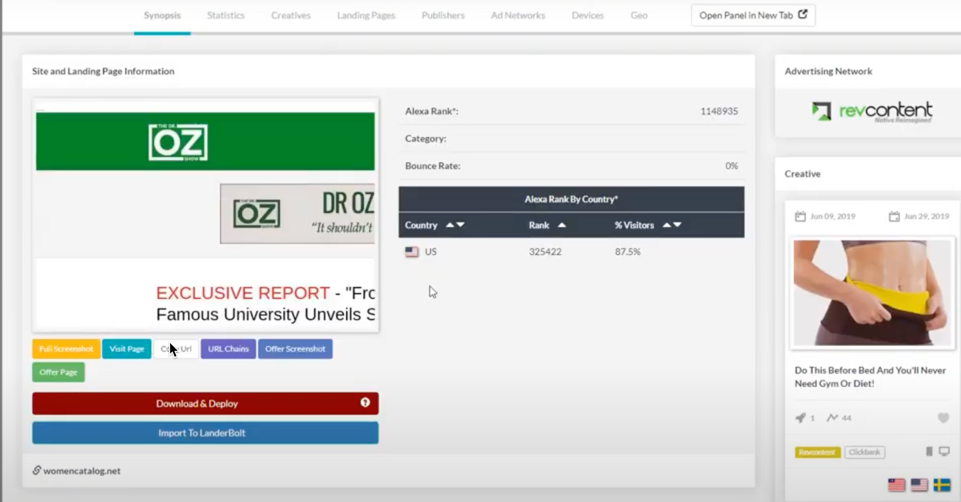Switch to the Devices tab
Image resolution: width=961 pixels, height=502 pixels.
coord(588,15)
